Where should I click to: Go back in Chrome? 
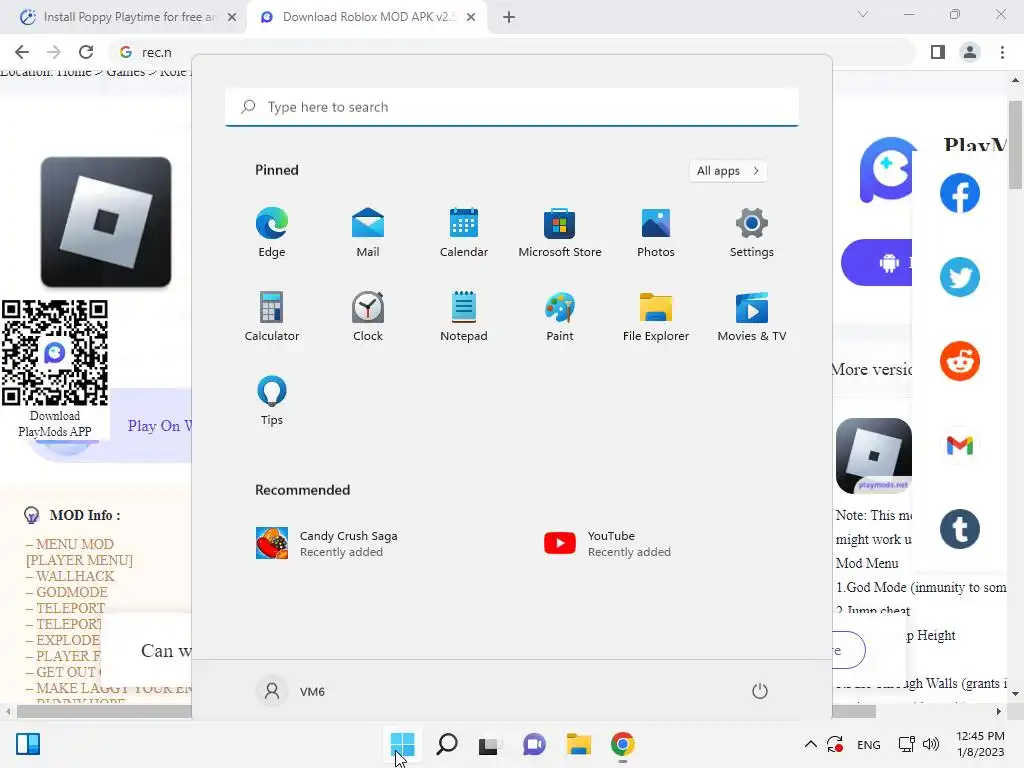coord(22,52)
